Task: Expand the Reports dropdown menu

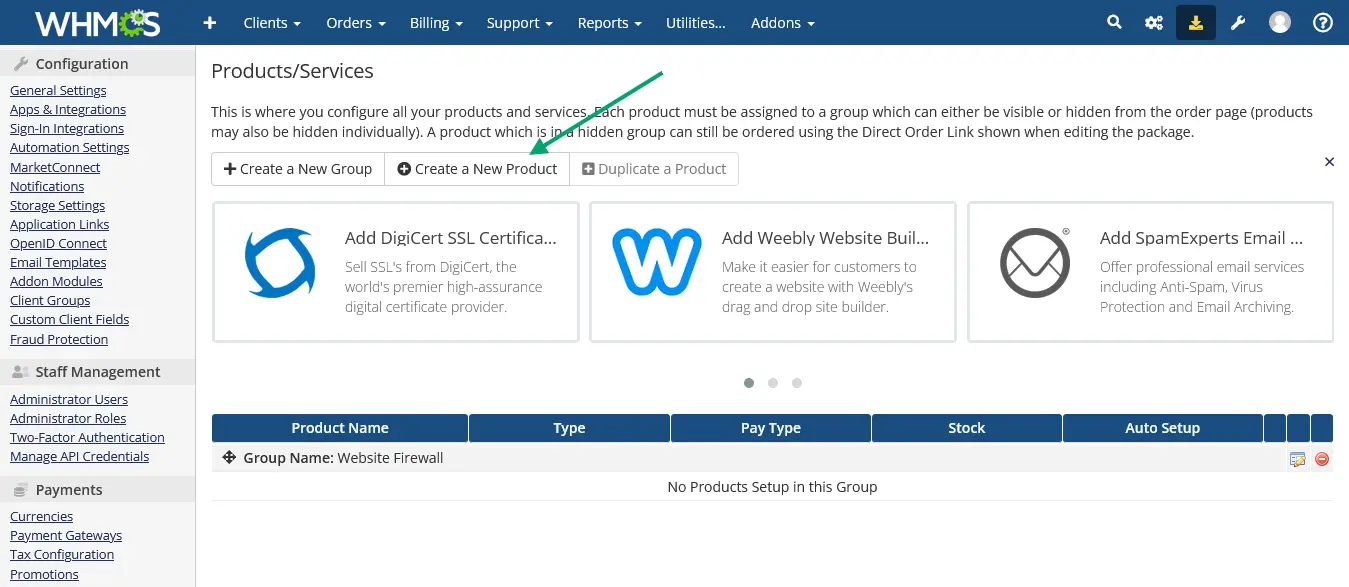Action: click(x=610, y=22)
